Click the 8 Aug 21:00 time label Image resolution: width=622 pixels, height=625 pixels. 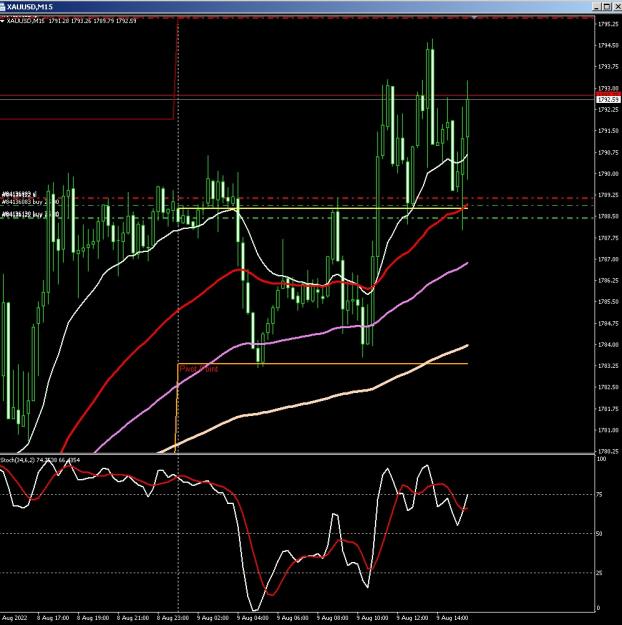(x=133, y=618)
